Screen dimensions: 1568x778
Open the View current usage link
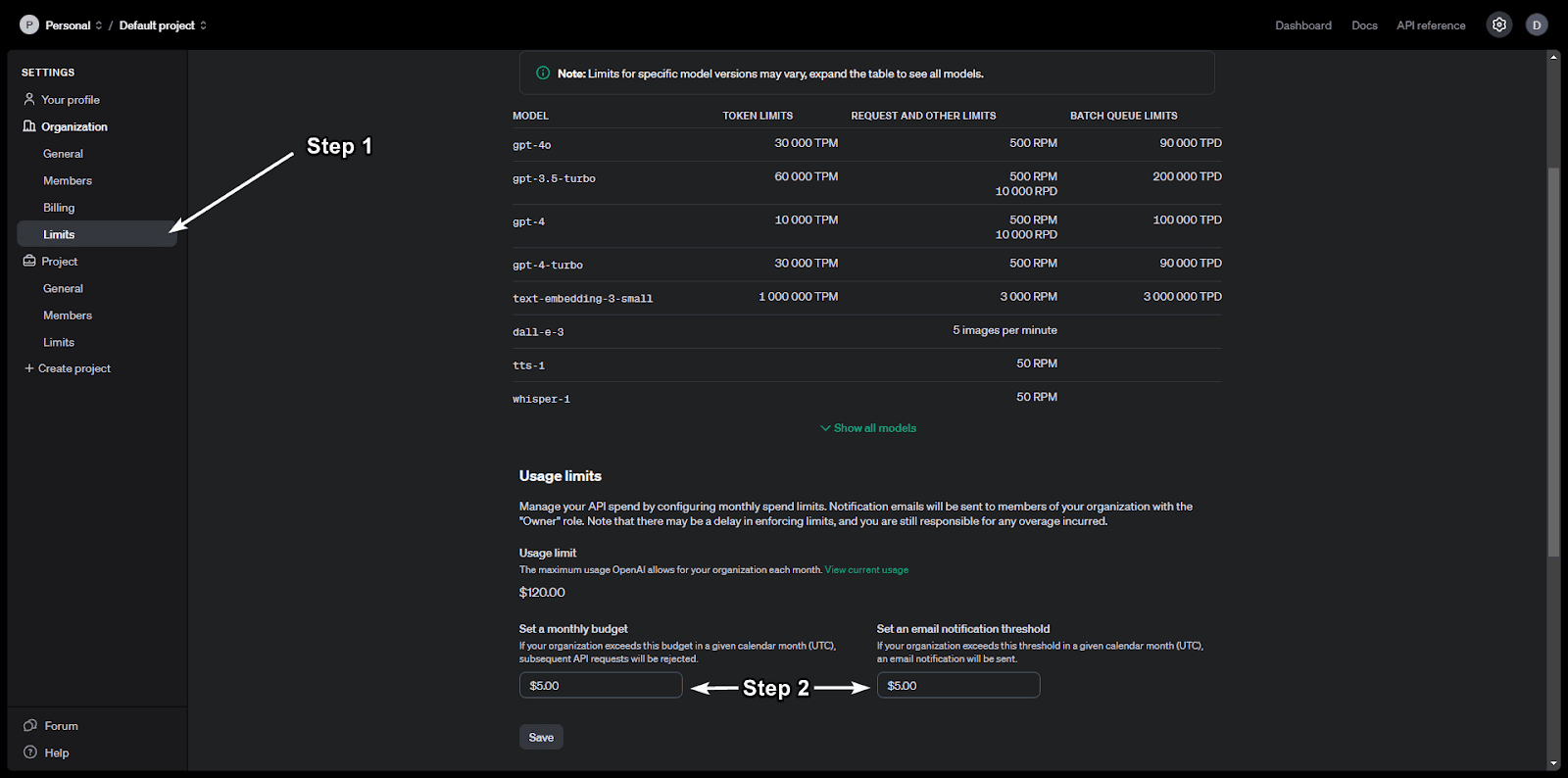pos(866,570)
